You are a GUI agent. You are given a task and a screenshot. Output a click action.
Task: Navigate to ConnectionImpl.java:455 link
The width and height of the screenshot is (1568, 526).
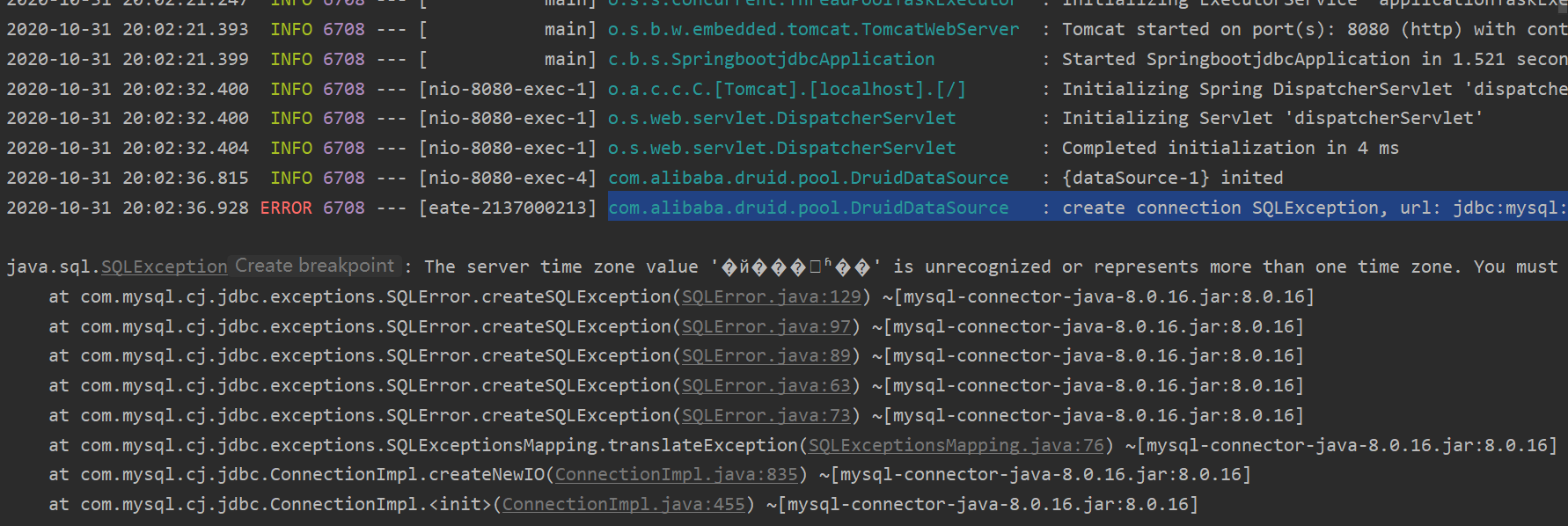[623, 504]
